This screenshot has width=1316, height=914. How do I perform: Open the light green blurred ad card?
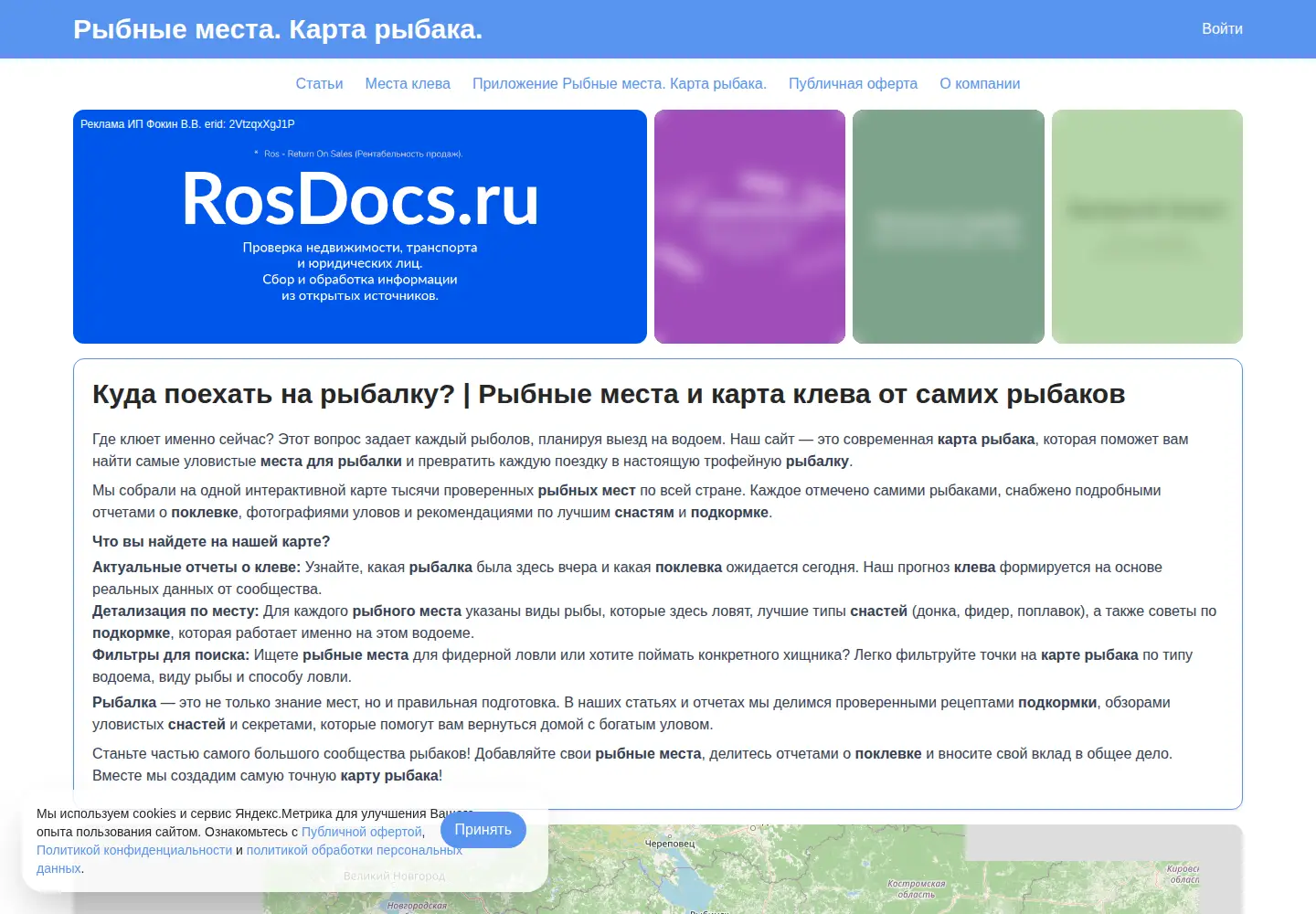1147,227
